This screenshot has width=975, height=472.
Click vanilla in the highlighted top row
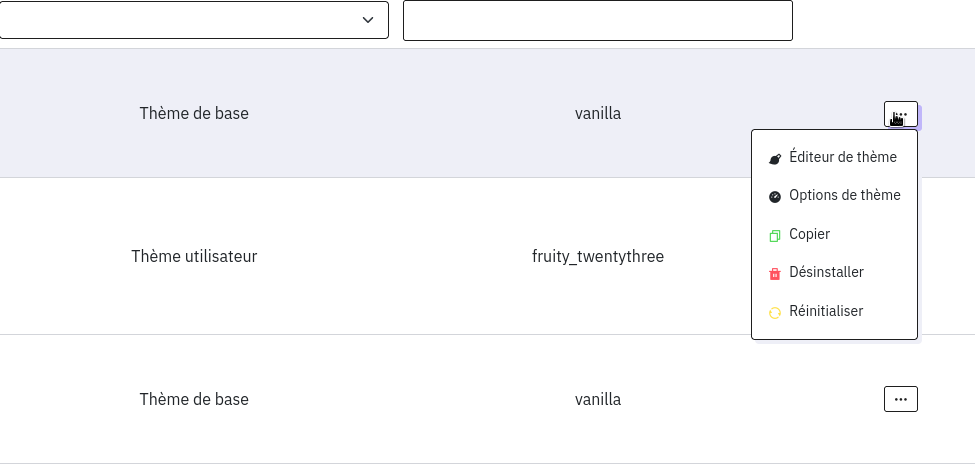(x=598, y=113)
